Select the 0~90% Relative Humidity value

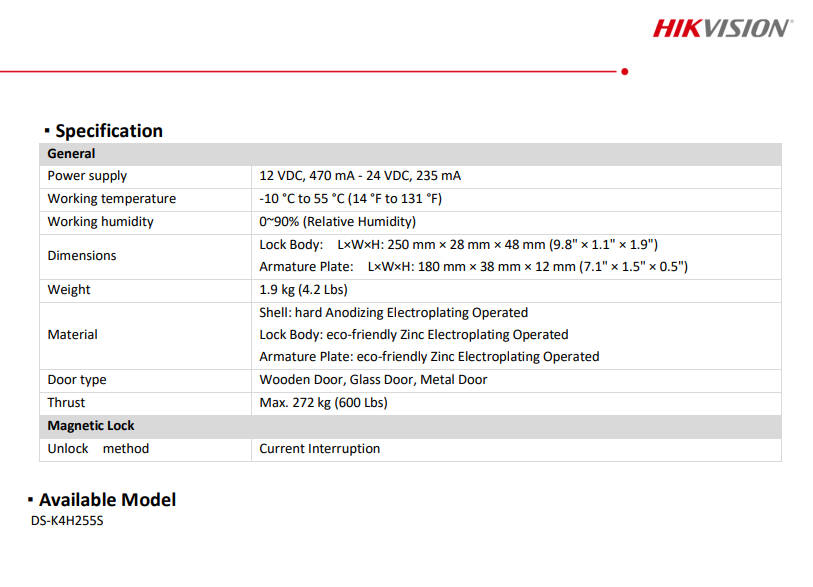pyautogui.click(x=337, y=222)
